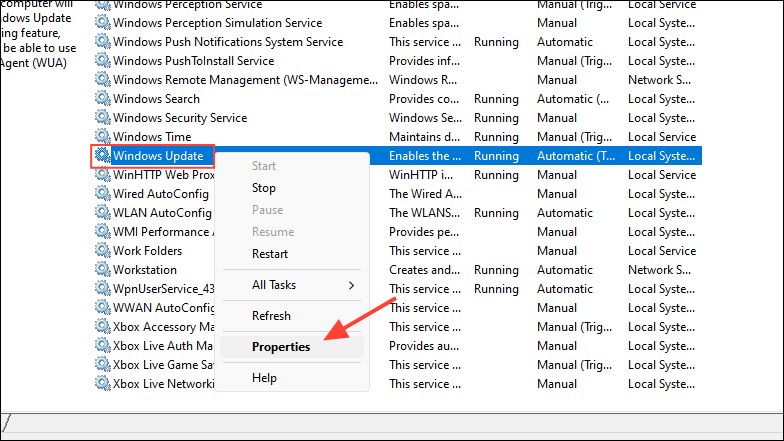The width and height of the screenshot is (784, 441).
Task: Click 'Maintains d...' description of Windows Time
Action: tap(424, 137)
